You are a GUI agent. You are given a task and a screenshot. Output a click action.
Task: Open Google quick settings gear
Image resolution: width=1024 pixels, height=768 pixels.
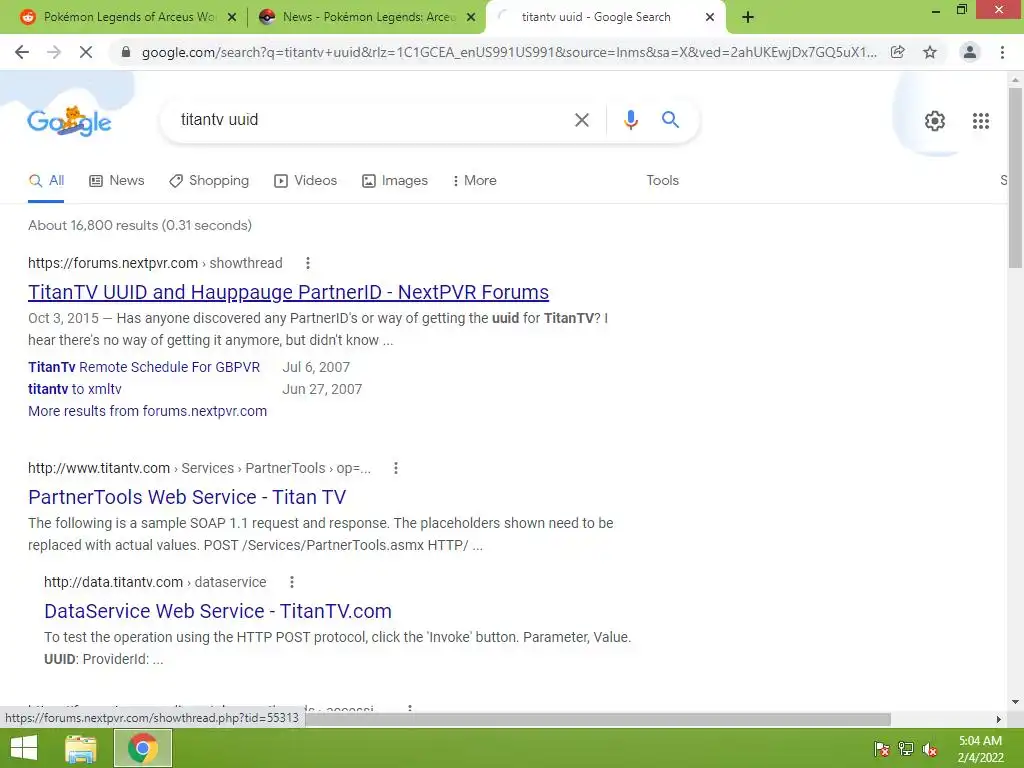935,121
